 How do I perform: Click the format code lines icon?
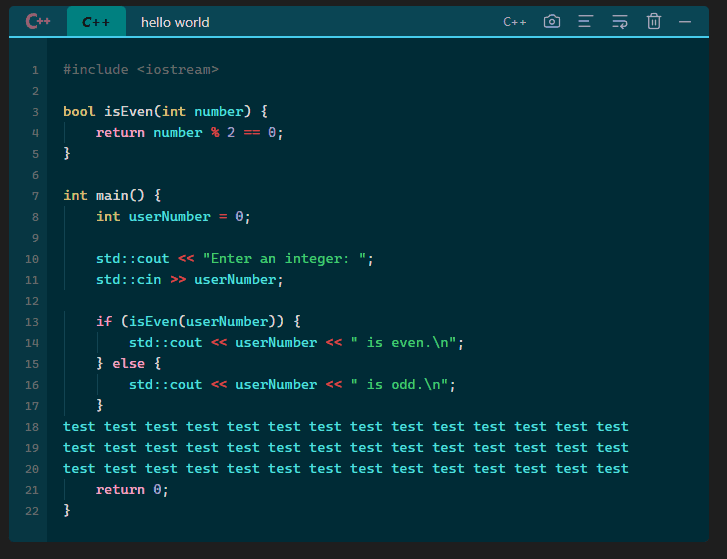[586, 21]
